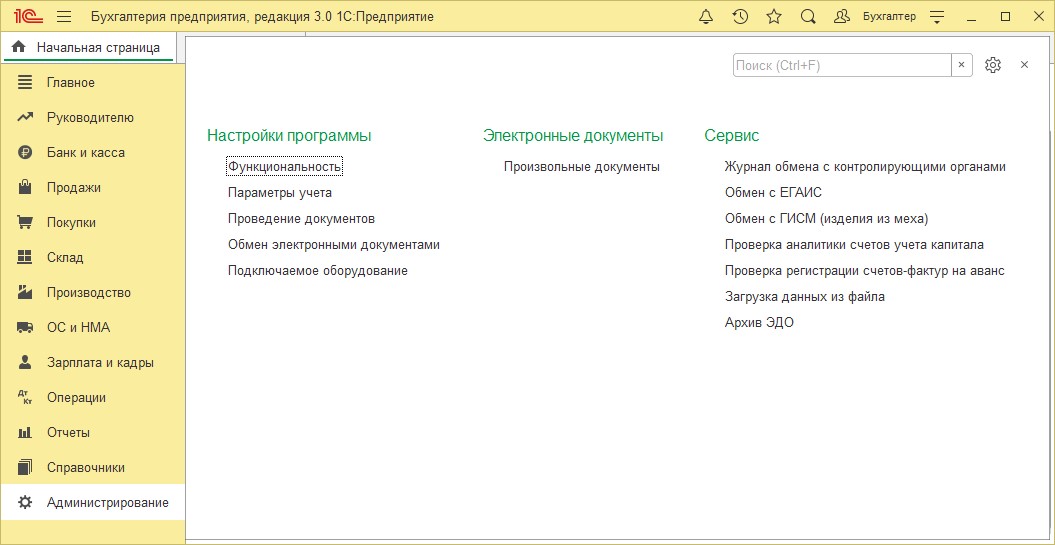The image size is (1055, 545).
Task: Click the Склад icon
Action: point(25,257)
